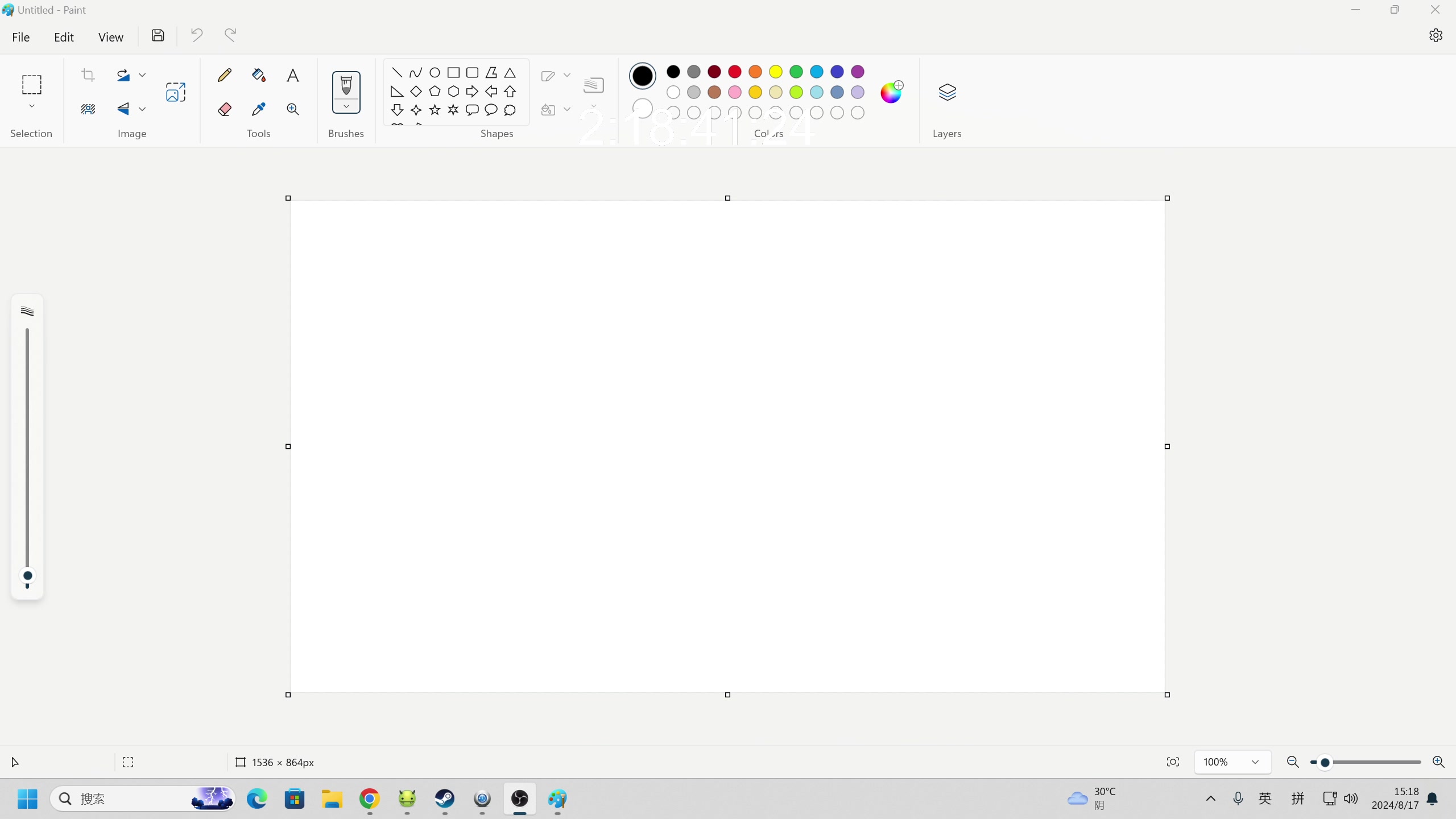Pick the pink color swatch
The width and height of the screenshot is (1456, 819).
[735, 92]
